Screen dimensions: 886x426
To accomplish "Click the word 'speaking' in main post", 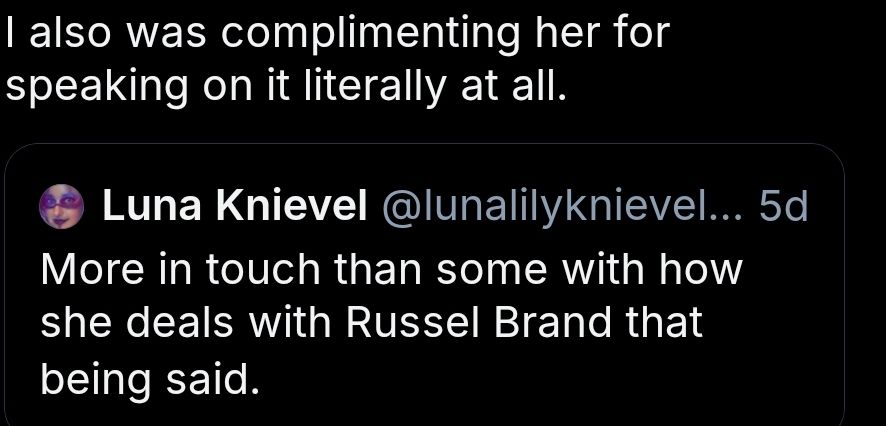I will [96, 88].
